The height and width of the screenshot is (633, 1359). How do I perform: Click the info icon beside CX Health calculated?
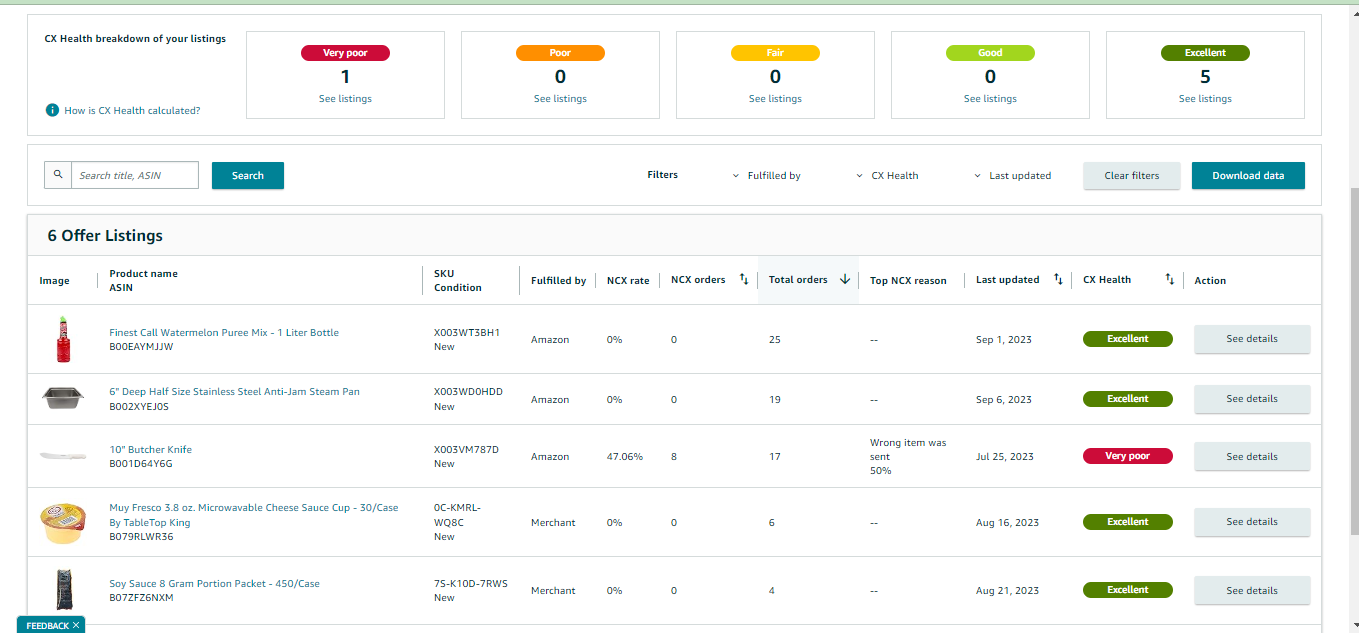coord(52,110)
